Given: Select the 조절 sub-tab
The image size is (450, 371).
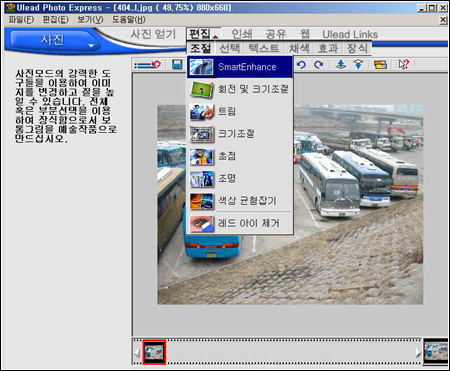Looking at the screenshot, I should (x=201, y=48).
